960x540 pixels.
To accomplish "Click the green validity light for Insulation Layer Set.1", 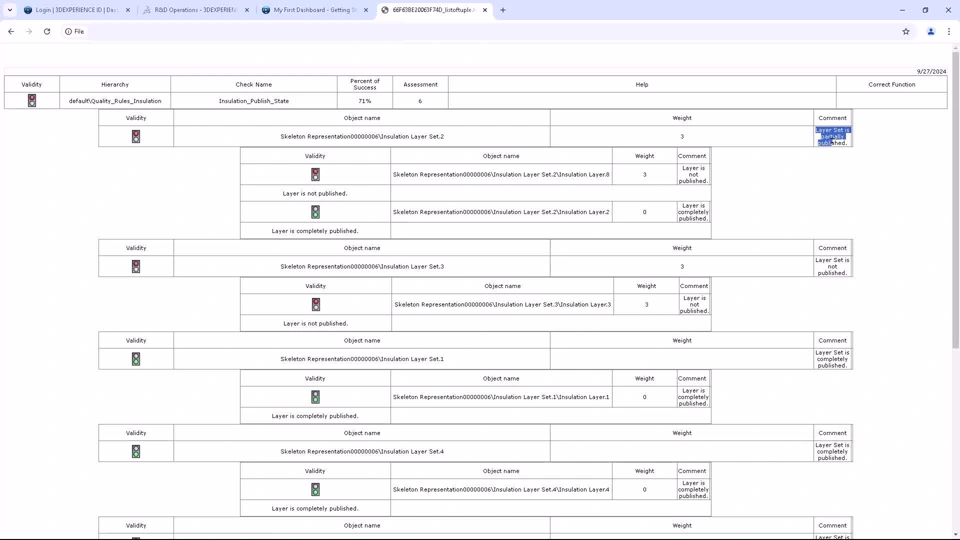I will click(136, 359).
